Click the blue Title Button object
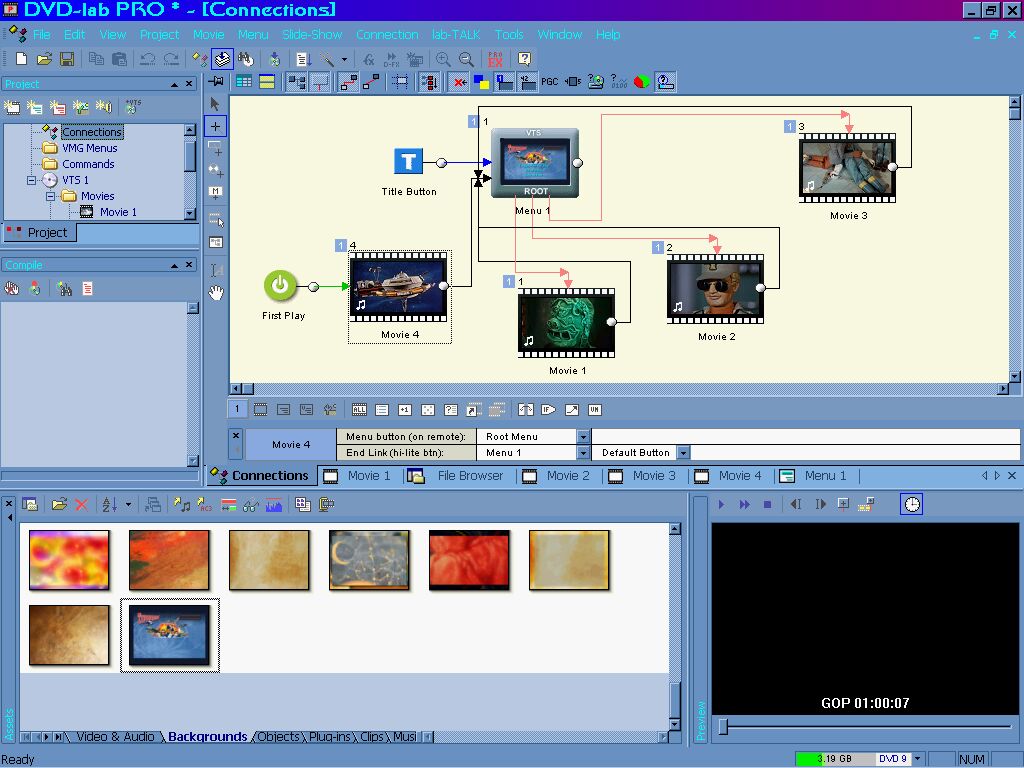Image resolution: width=1024 pixels, height=768 pixels. 408,161
